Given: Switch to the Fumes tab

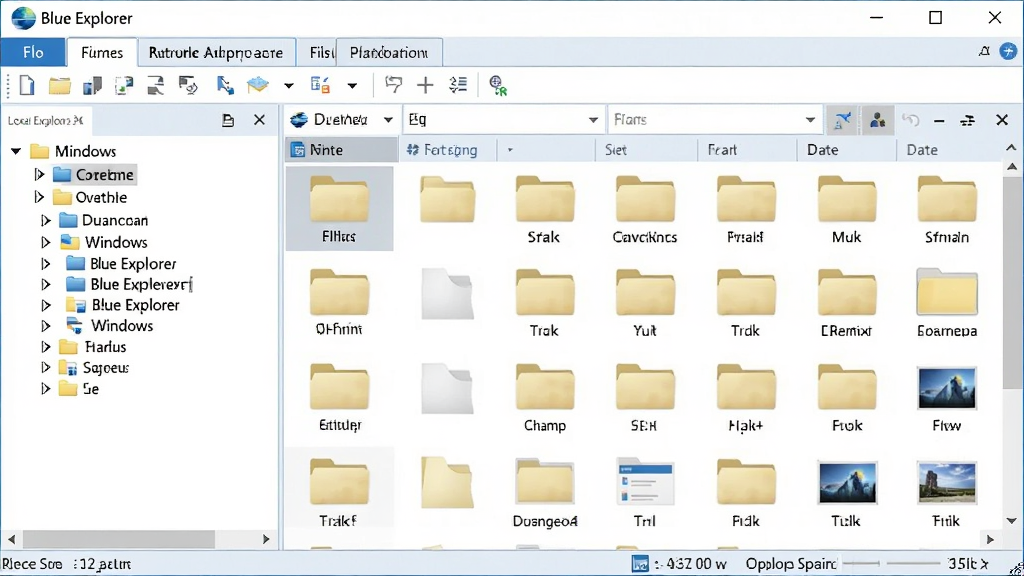Looking at the screenshot, I should [102, 52].
